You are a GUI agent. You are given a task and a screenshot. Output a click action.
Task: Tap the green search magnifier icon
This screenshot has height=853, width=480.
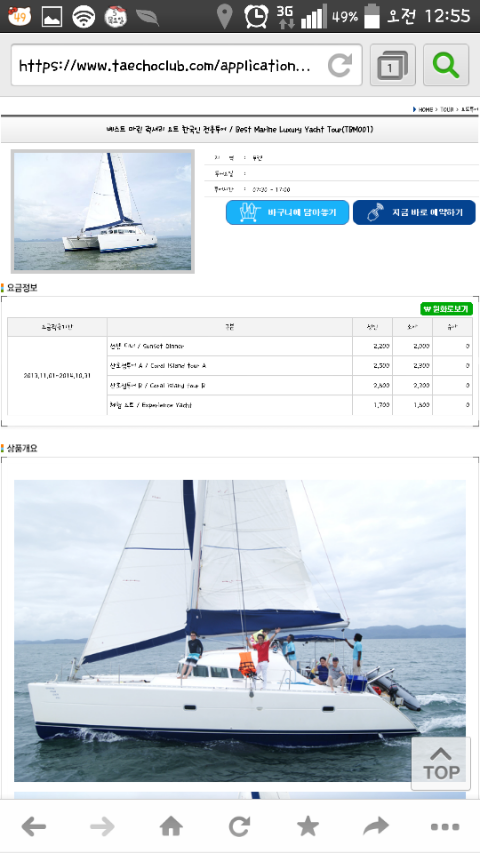pyautogui.click(x=446, y=65)
